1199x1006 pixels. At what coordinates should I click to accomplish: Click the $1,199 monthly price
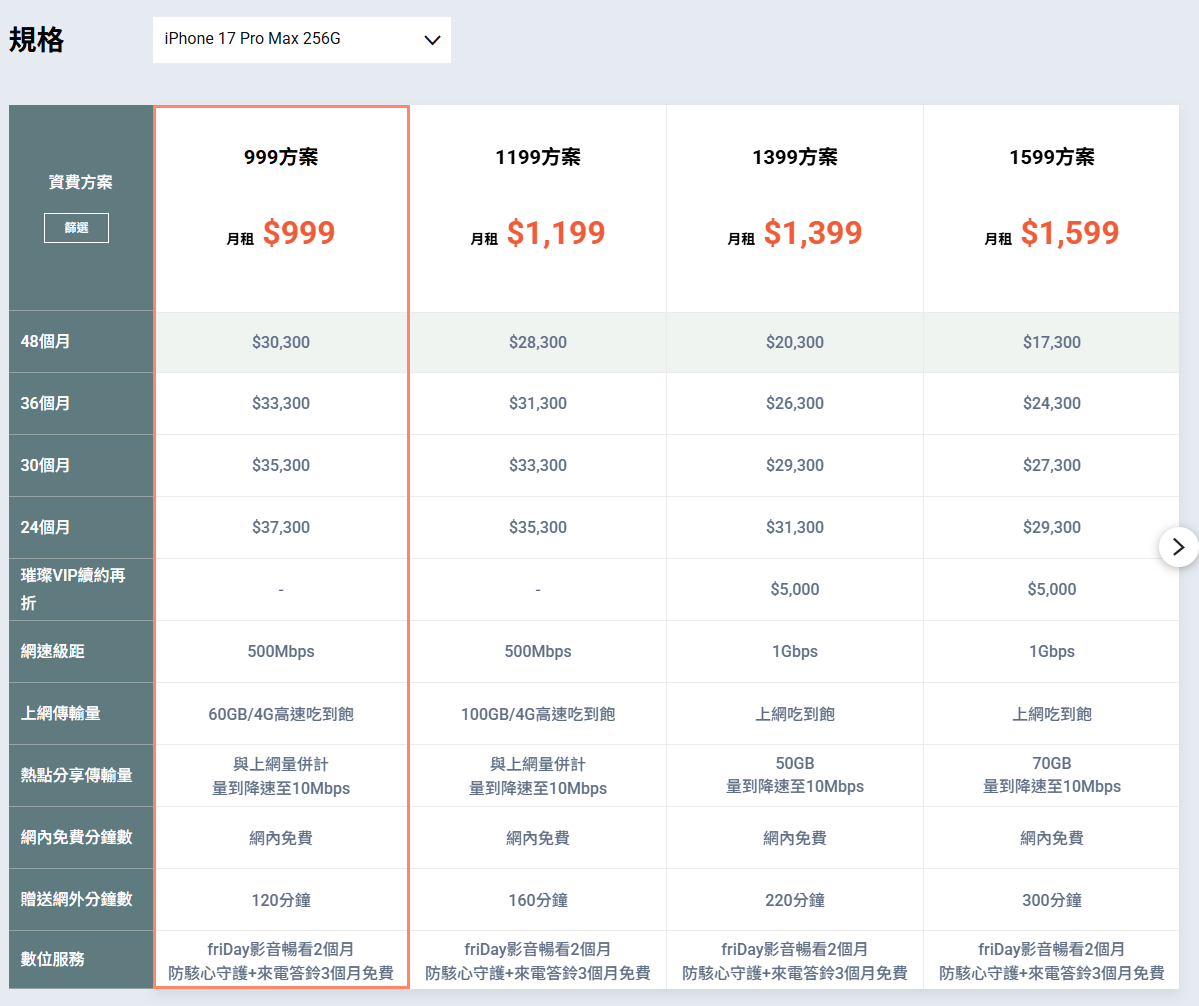(x=556, y=232)
